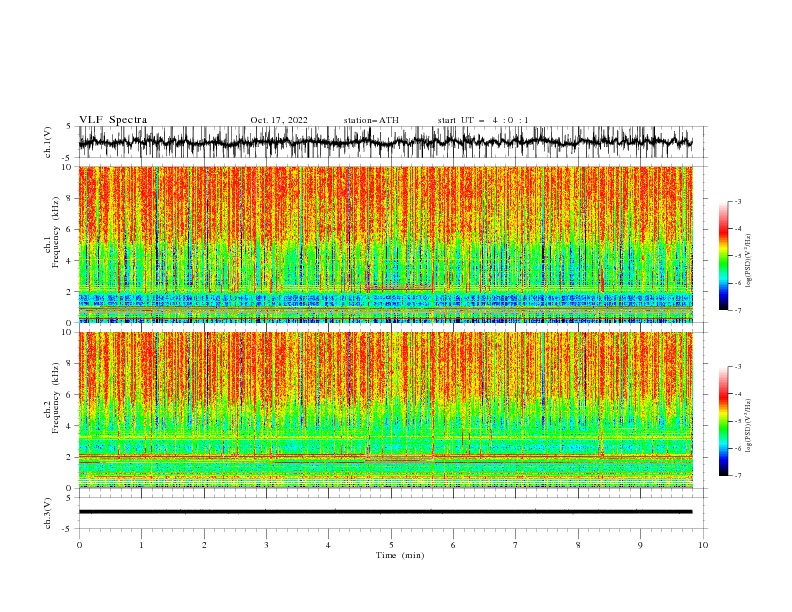792x612 pixels.
Task: Click time axis tick label "10"
Action: tap(703, 545)
